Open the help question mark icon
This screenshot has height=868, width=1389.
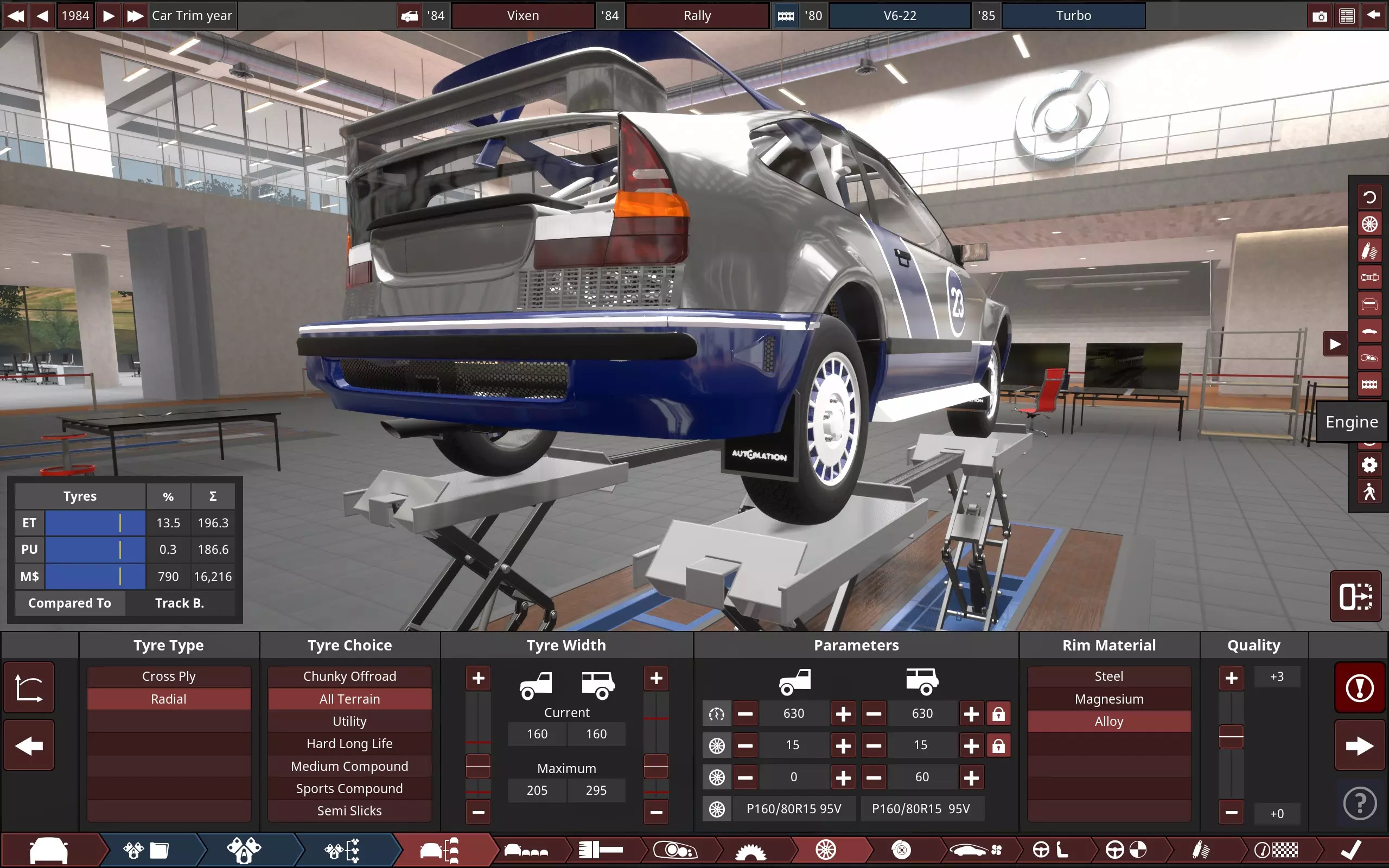1360,803
